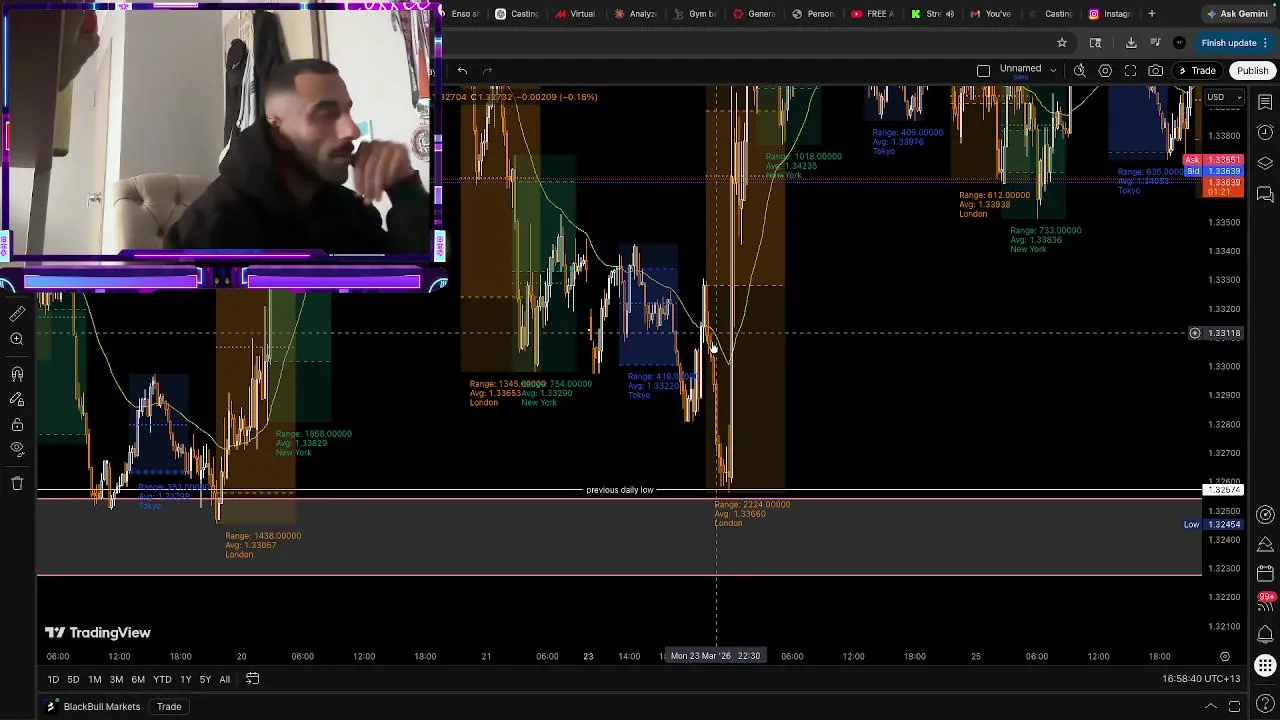
Task: Switch to the Instagram browser tab
Action: [1109, 14]
